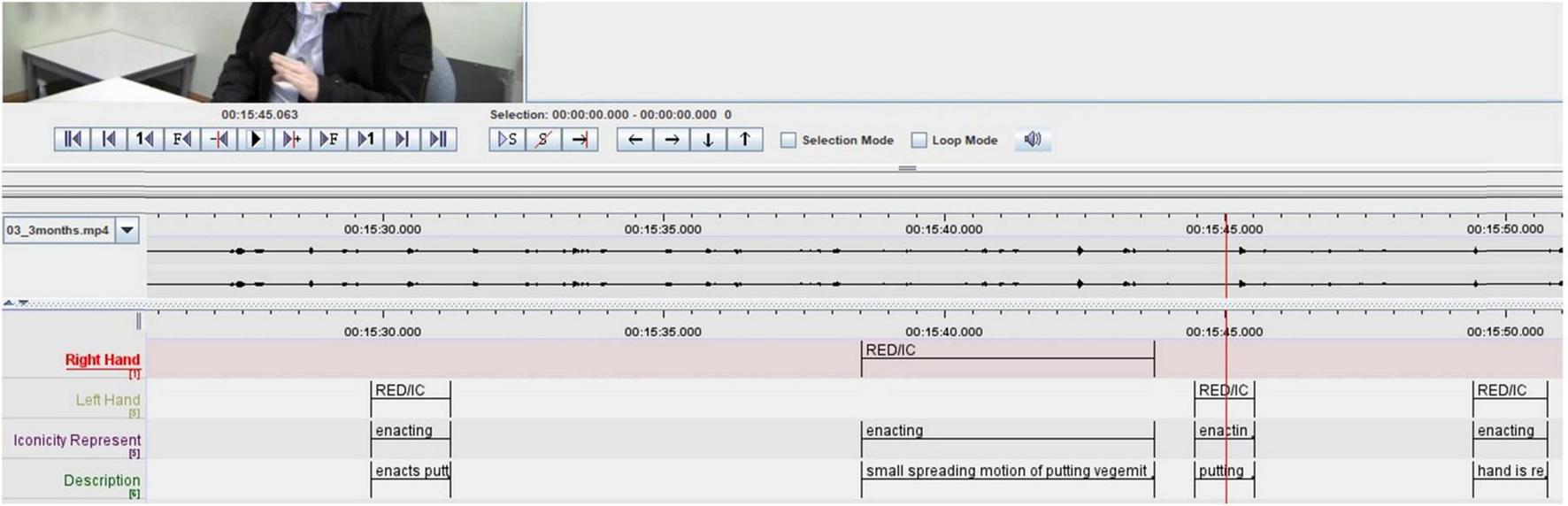Enable the Selection Mode checkbox
This screenshot has height=506, width=1568.
pyautogui.click(x=788, y=141)
